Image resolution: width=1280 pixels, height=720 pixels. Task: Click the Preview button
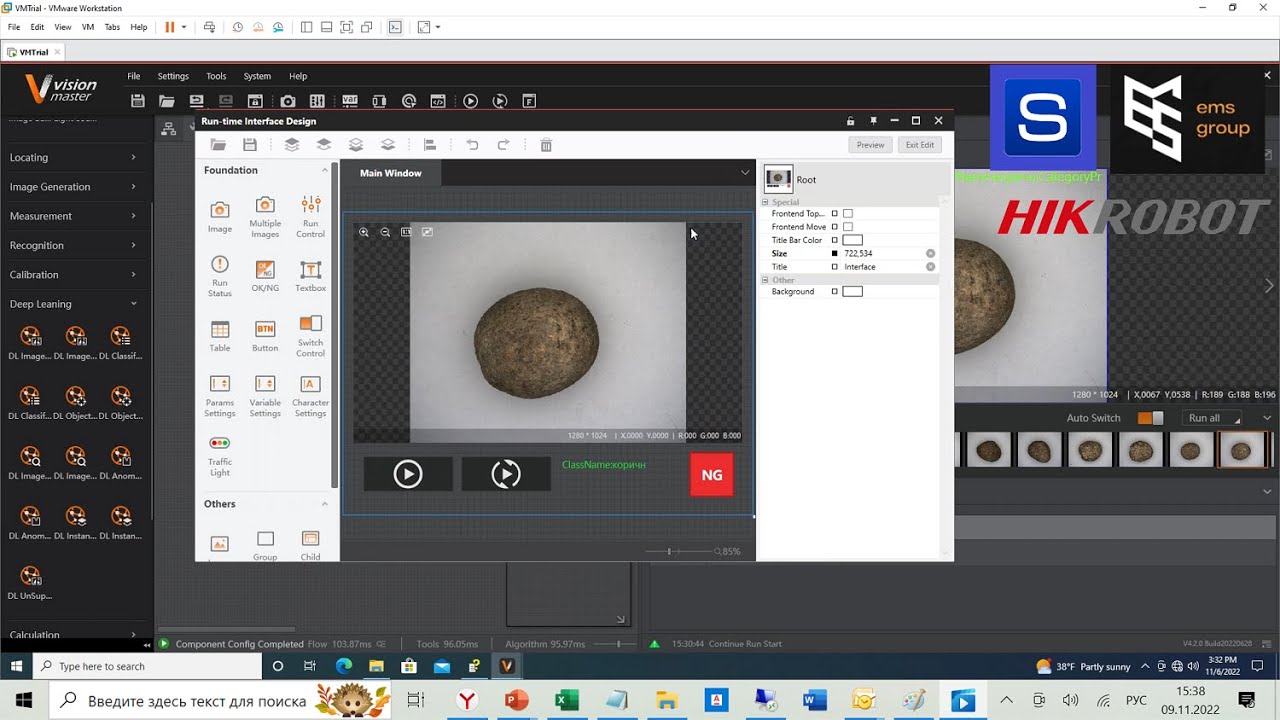point(870,145)
